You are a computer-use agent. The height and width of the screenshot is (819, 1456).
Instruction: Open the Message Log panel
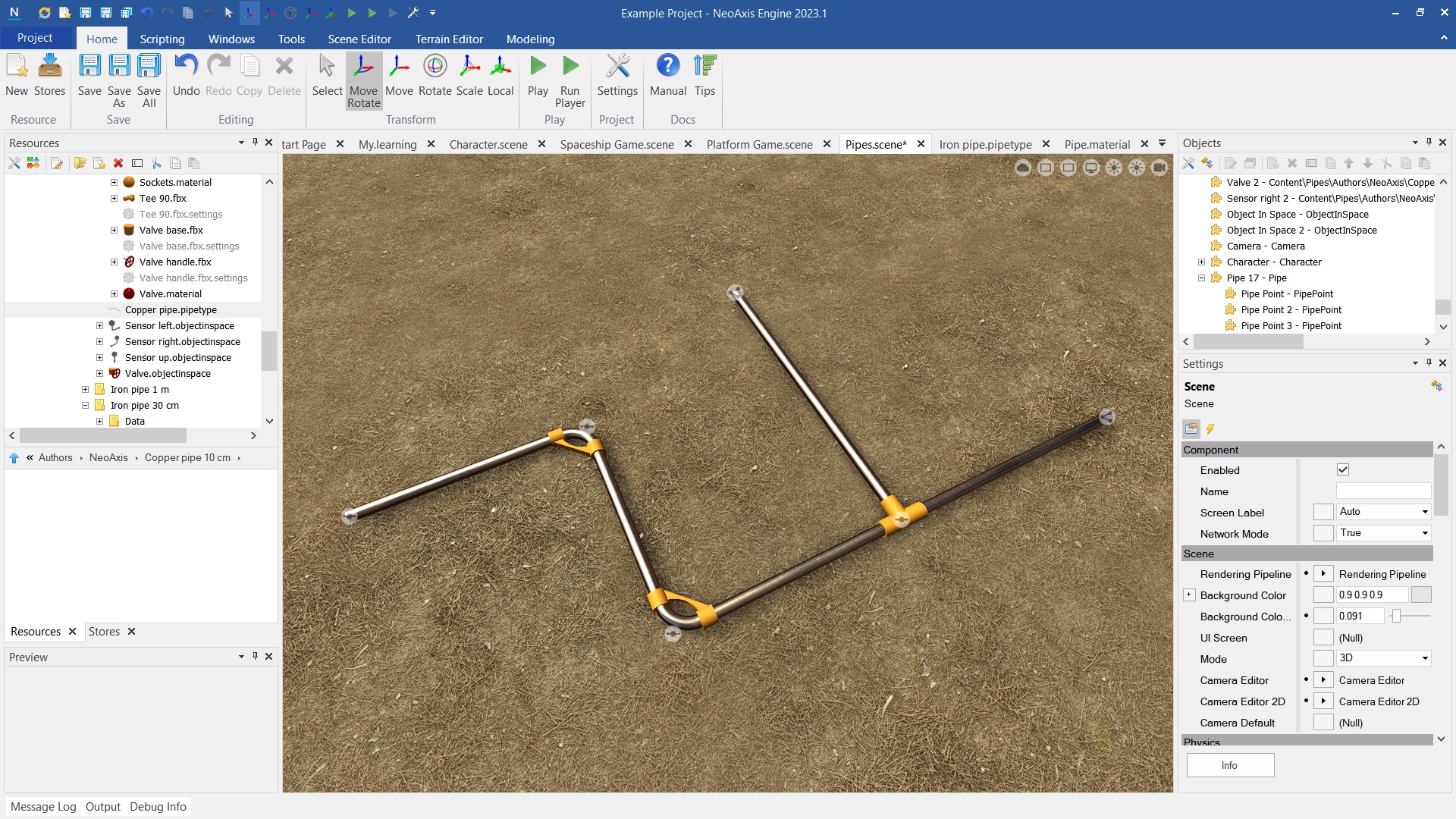43,807
